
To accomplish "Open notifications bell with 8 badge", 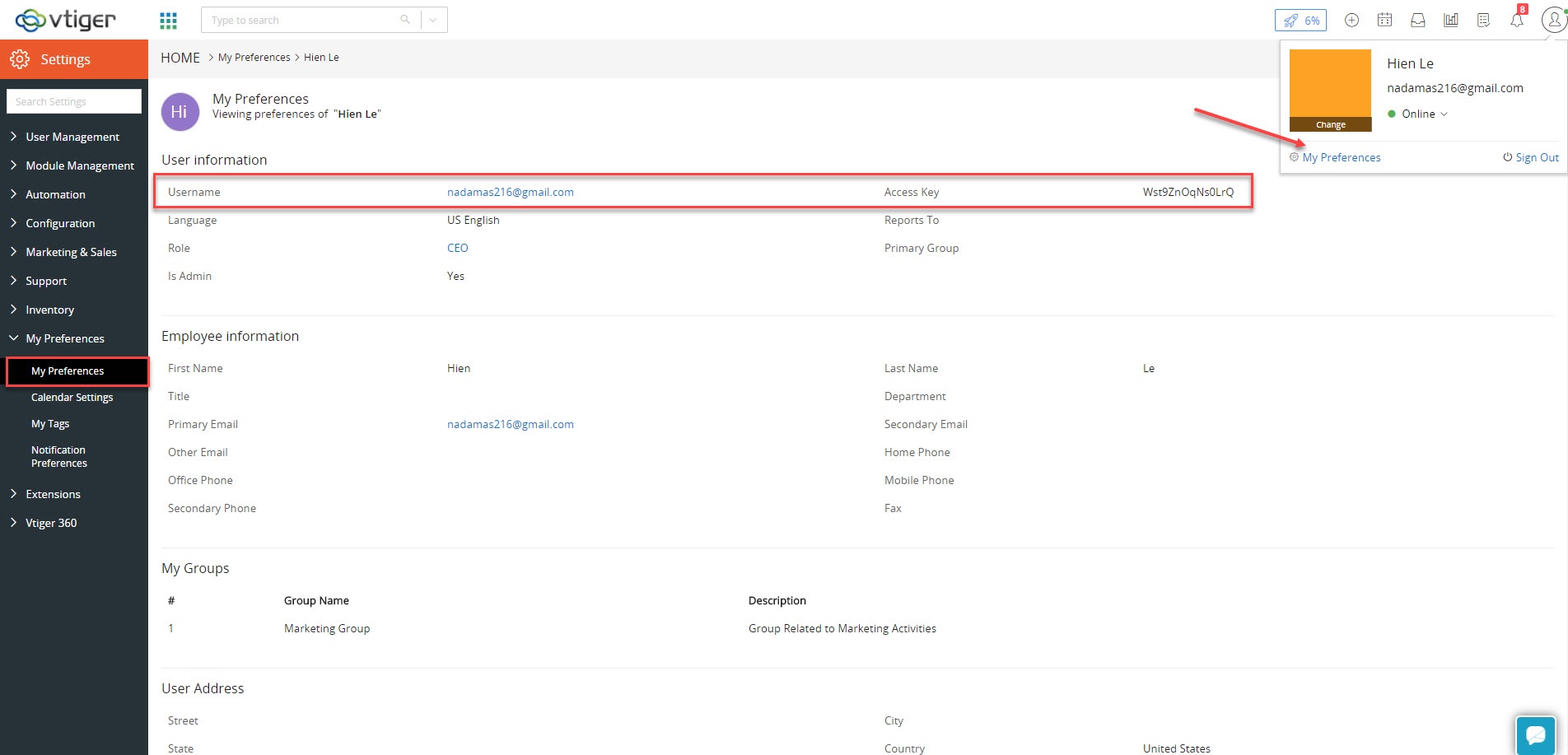I will point(1517,20).
